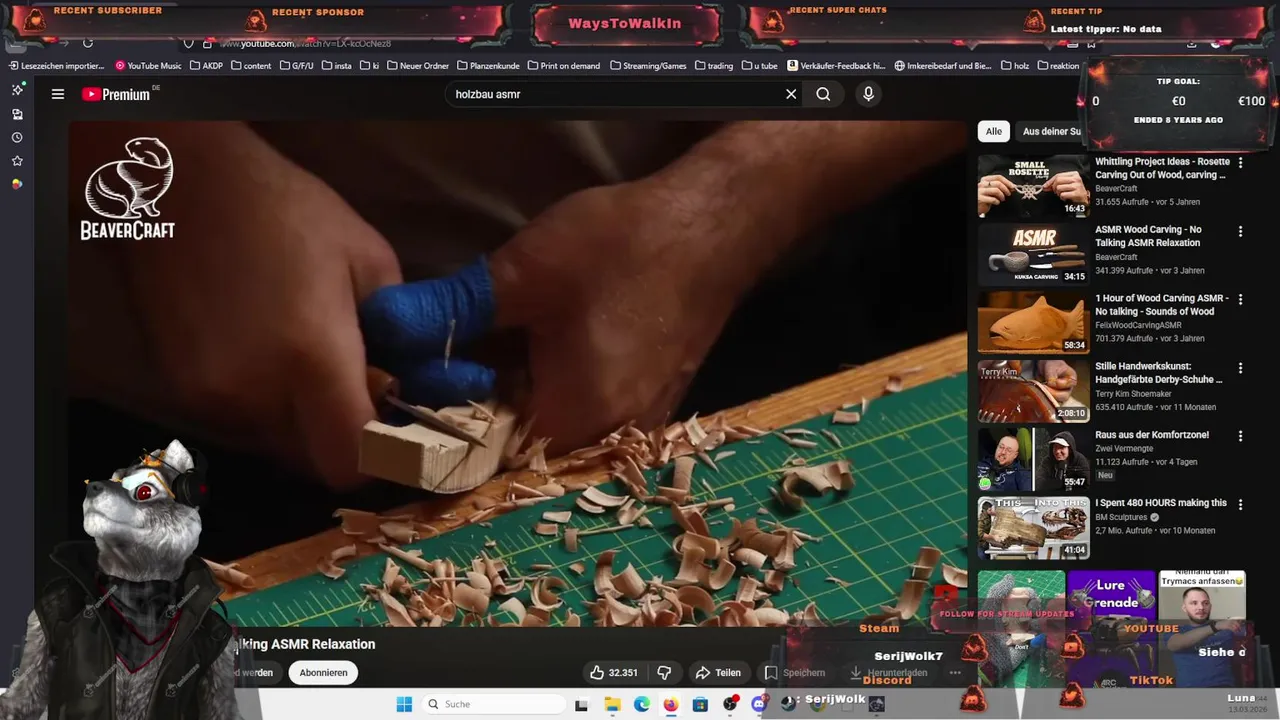The height and width of the screenshot is (720, 1280).
Task: Share the video via Teilen
Action: pos(718,673)
